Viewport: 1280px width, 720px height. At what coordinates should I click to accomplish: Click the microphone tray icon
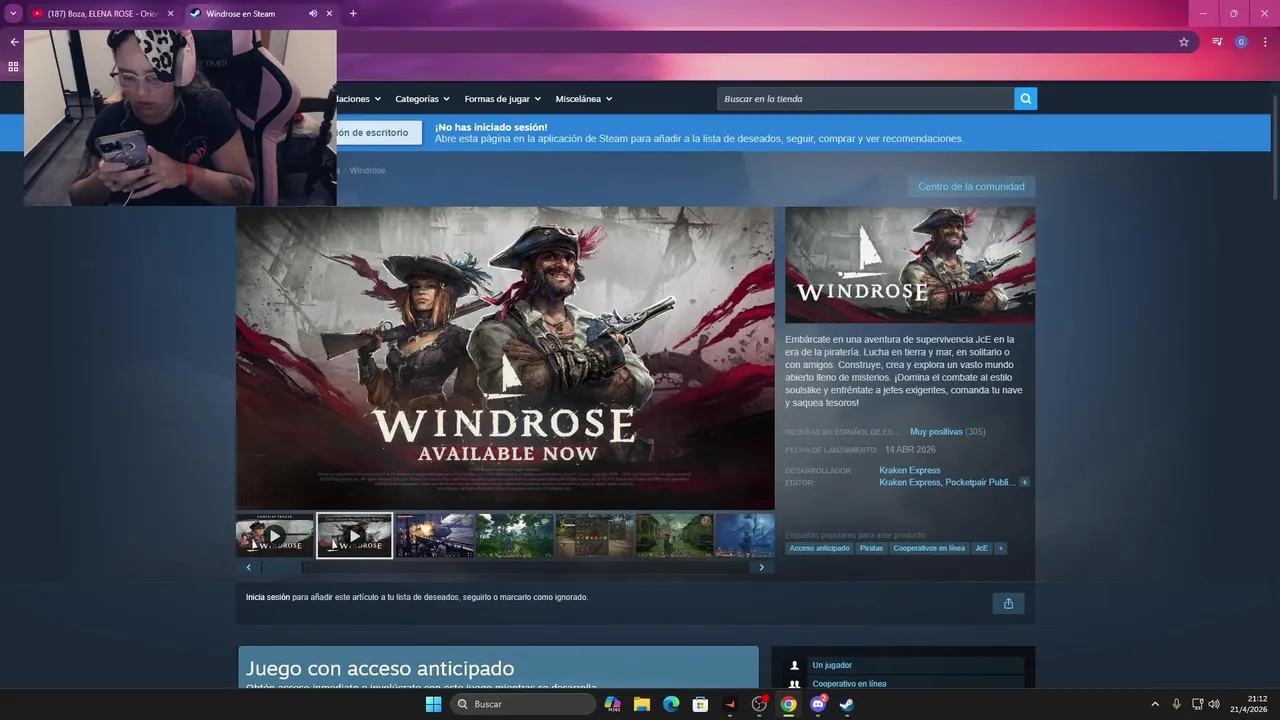pyautogui.click(x=1176, y=704)
